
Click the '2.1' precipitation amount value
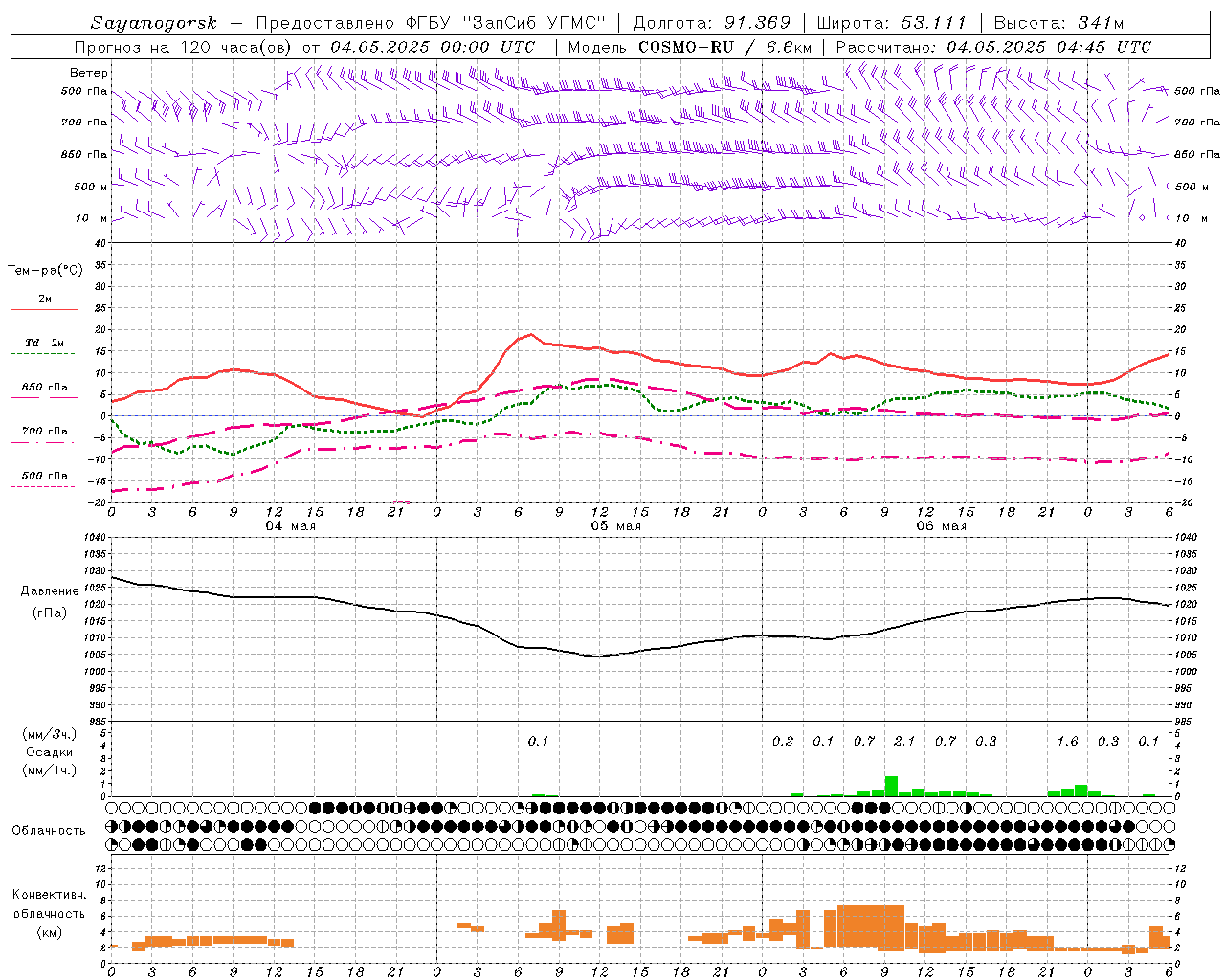point(904,742)
